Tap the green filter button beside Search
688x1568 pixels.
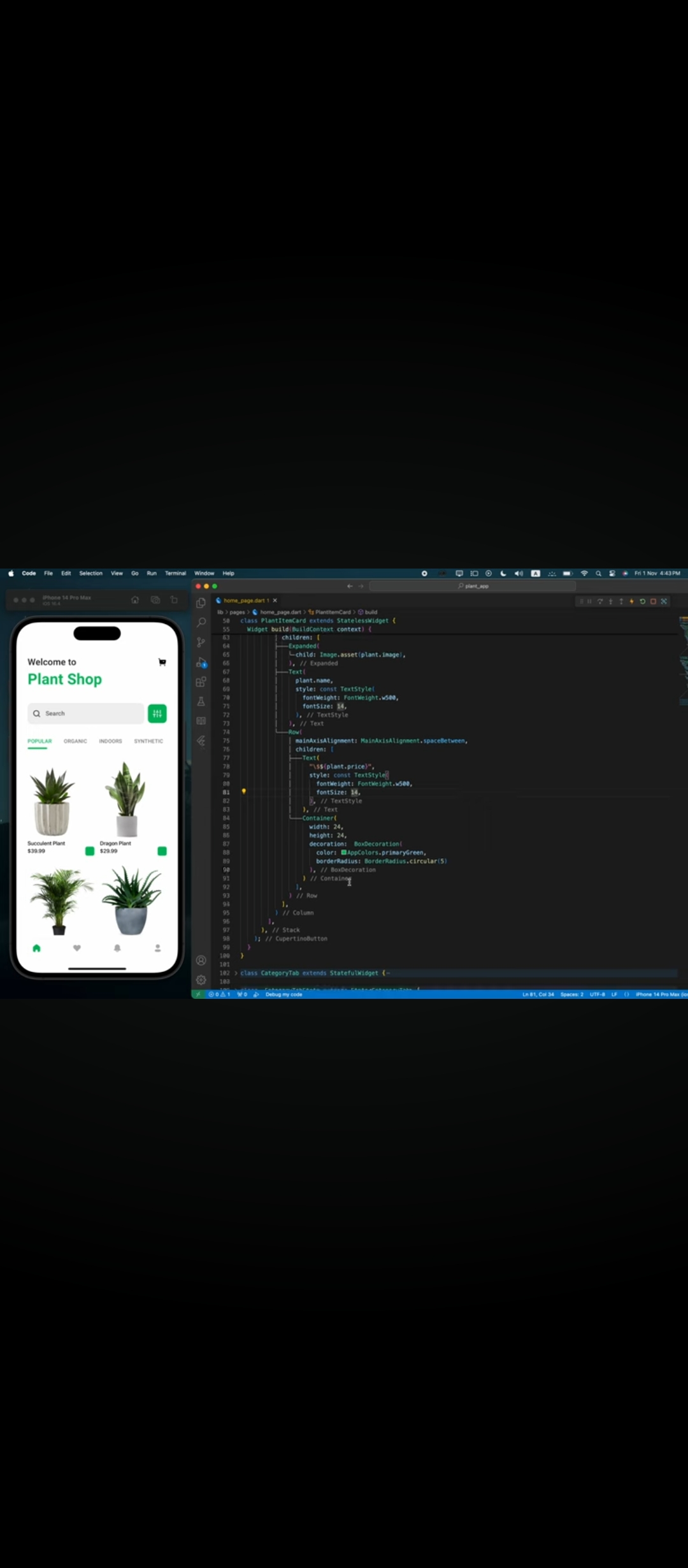(157, 713)
